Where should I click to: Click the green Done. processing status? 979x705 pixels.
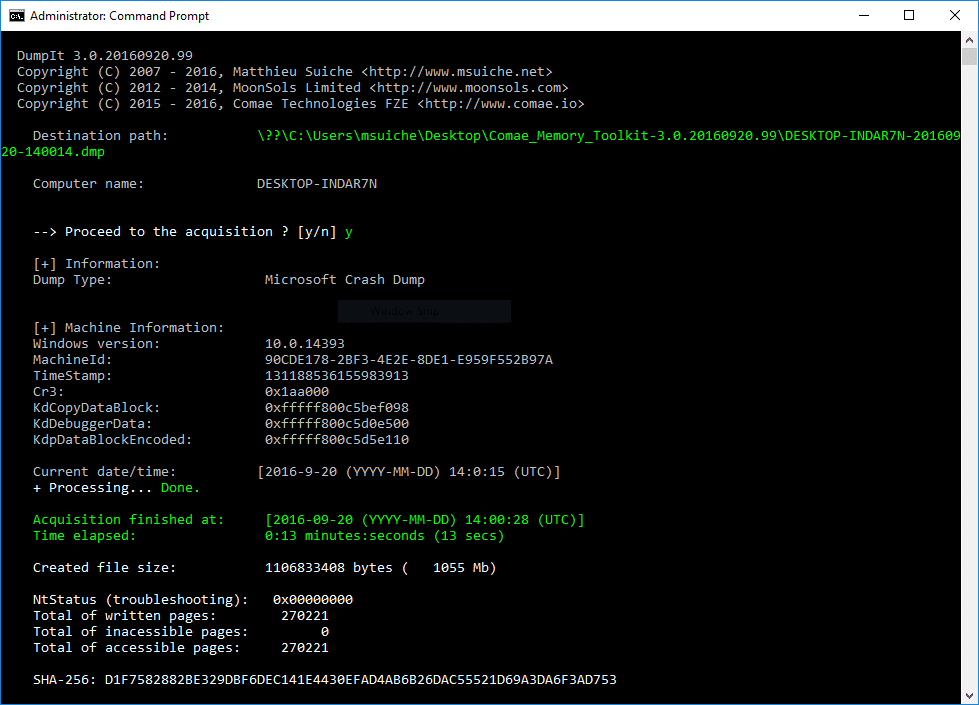180,488
